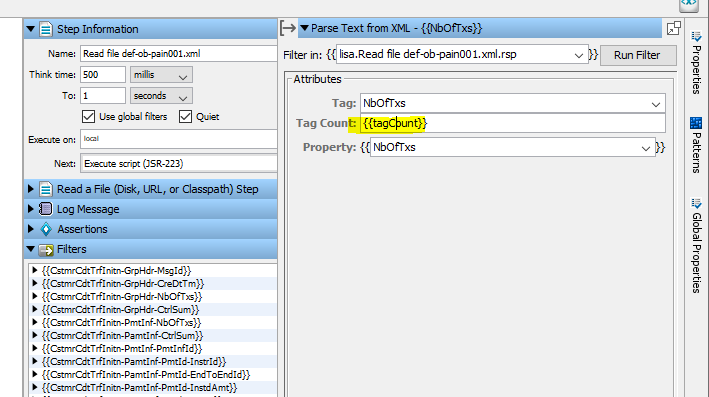The image size is (709, 397).
Task: Click the step Name input field
Action: click(179, 54)
